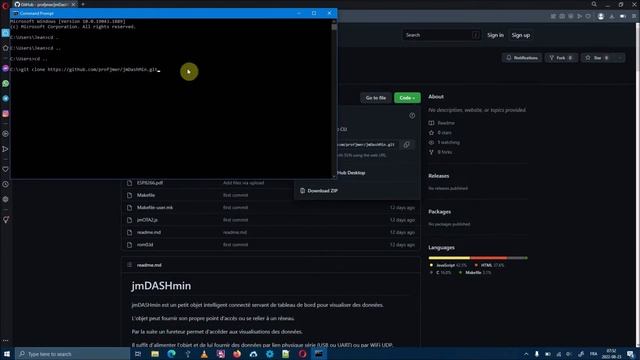Open Microsoft Edge from the taskbar

pyautogui.click(x=171, y=354)
